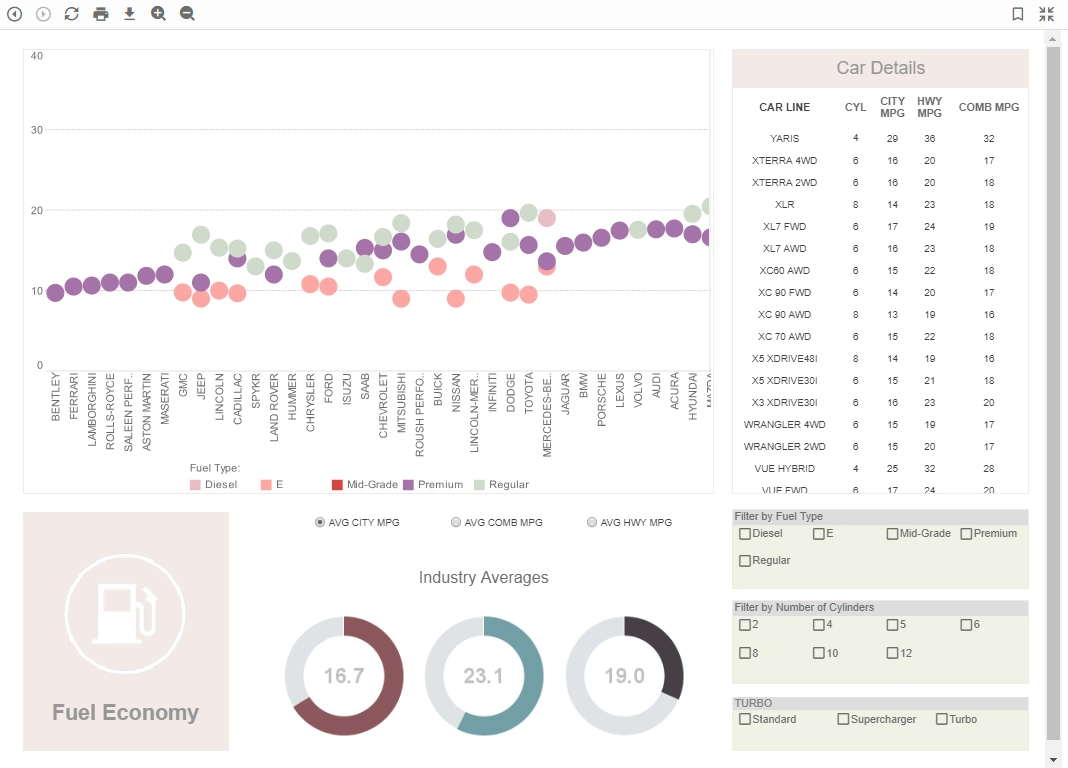
Task: Select the AVG COMB MPG radio button
Action: tap(455, 521)
